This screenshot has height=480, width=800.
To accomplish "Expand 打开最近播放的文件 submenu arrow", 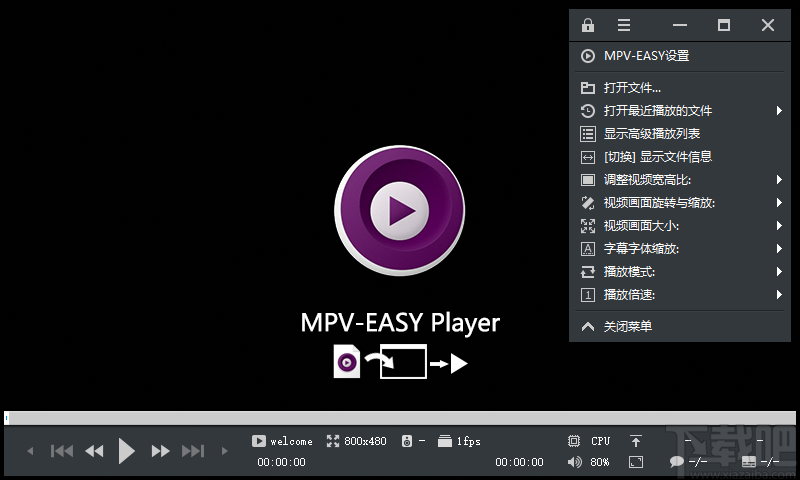I will pos(779,111).
